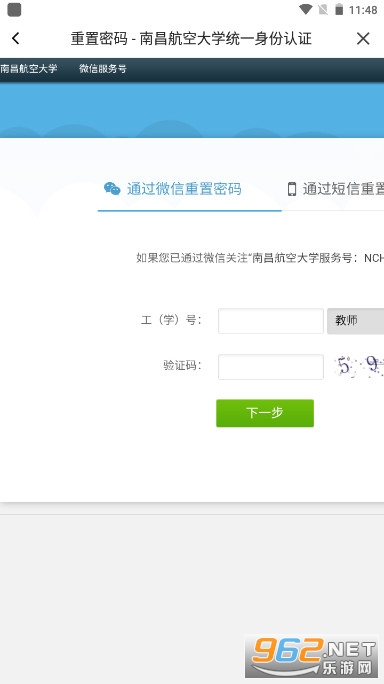This screenshot has height=684, width=384.
Task: Refresh the captcha image
Action: tap(359, 366)
